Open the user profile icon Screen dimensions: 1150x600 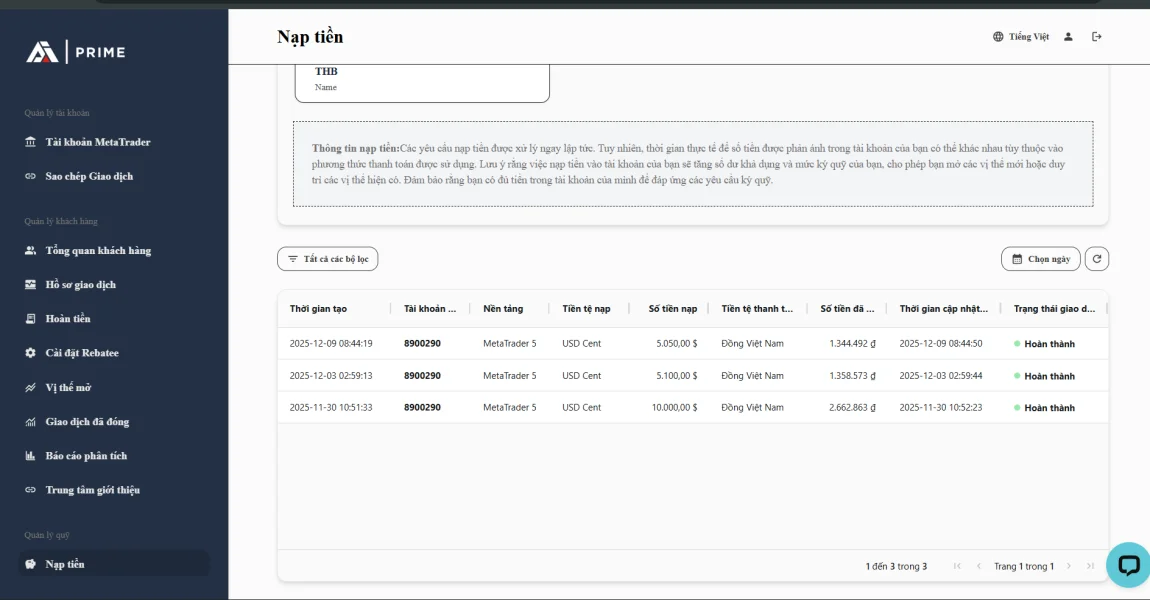coord(1069,37)
